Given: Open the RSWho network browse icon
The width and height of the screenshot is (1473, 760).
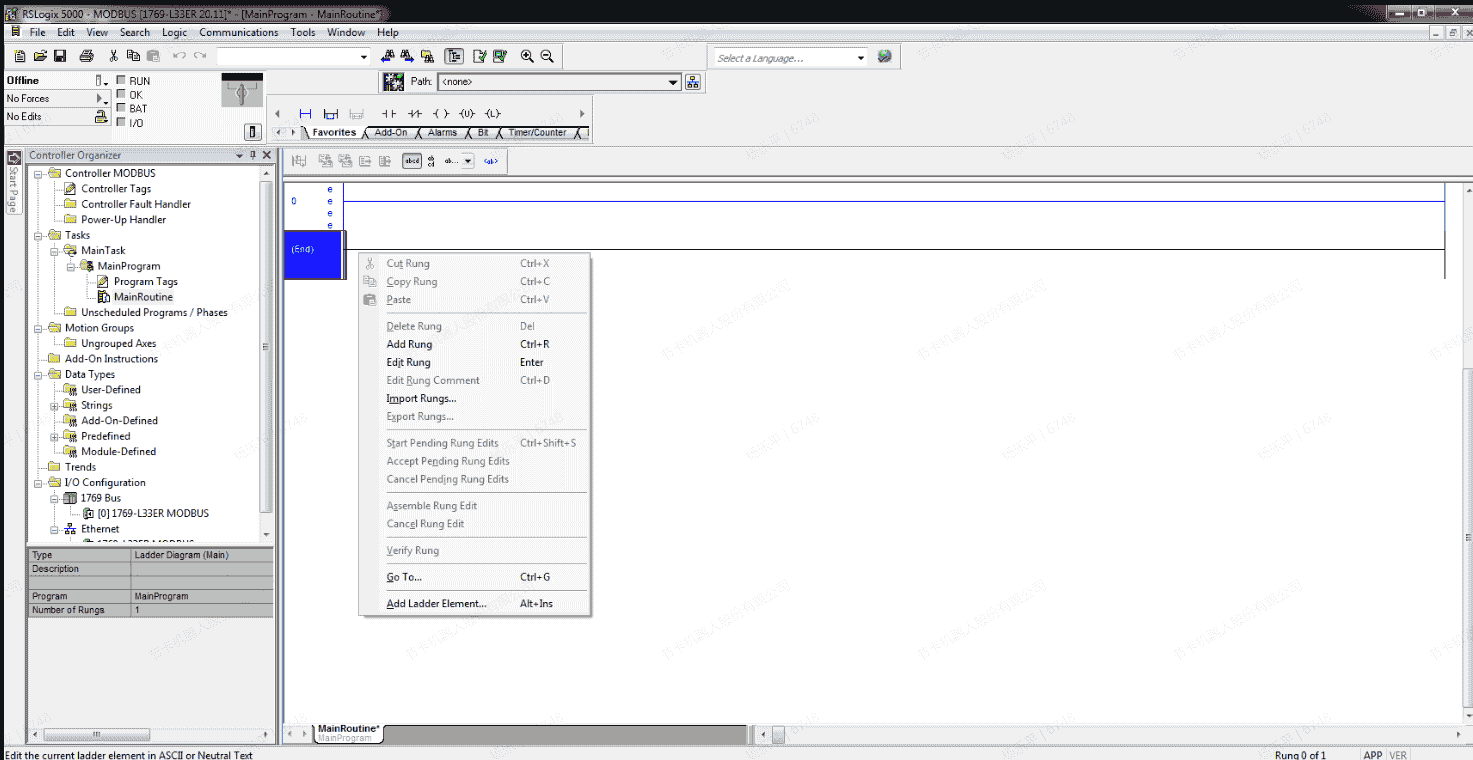Looking at the screenshot, I should click(692, 82).
